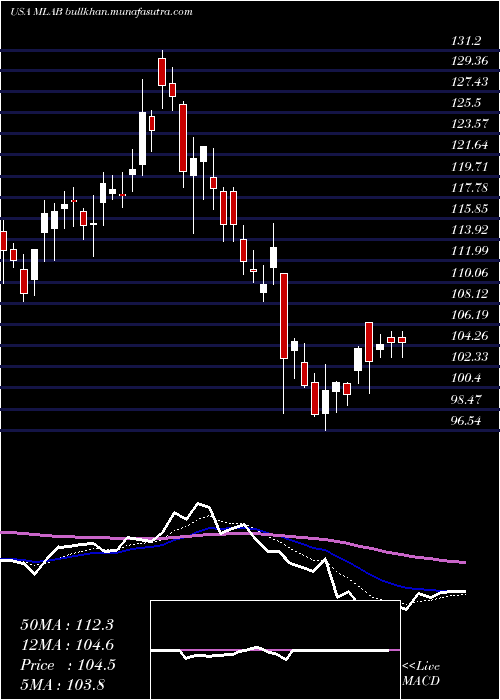Click the 110.06 price axis label
The height and width of the screenshot is (700, 500).
(x=469, y=272)
